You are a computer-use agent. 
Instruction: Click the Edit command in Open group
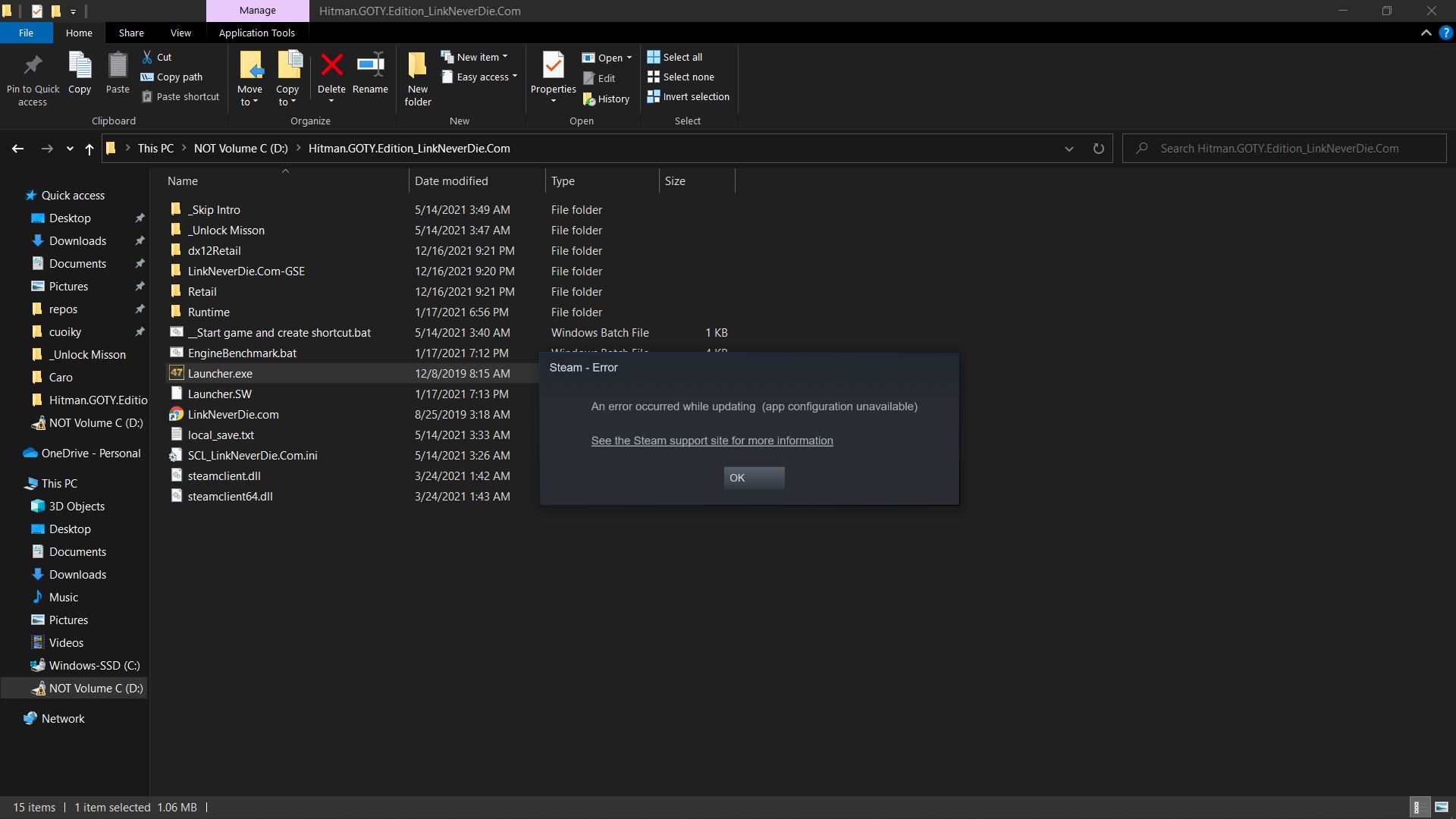pos(599,78)
